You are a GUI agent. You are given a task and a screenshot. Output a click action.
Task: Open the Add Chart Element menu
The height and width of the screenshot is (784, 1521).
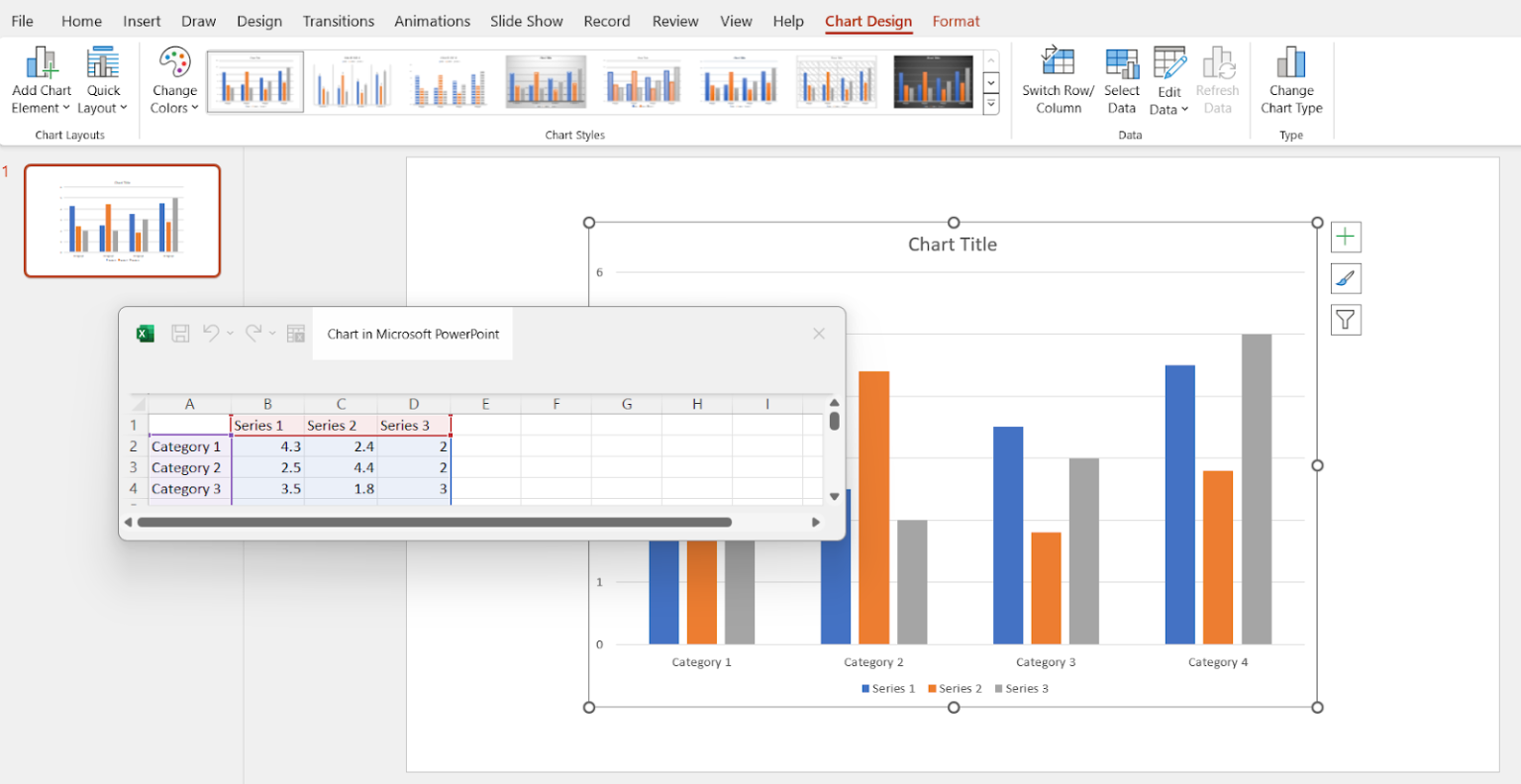[x=41, y=79]
